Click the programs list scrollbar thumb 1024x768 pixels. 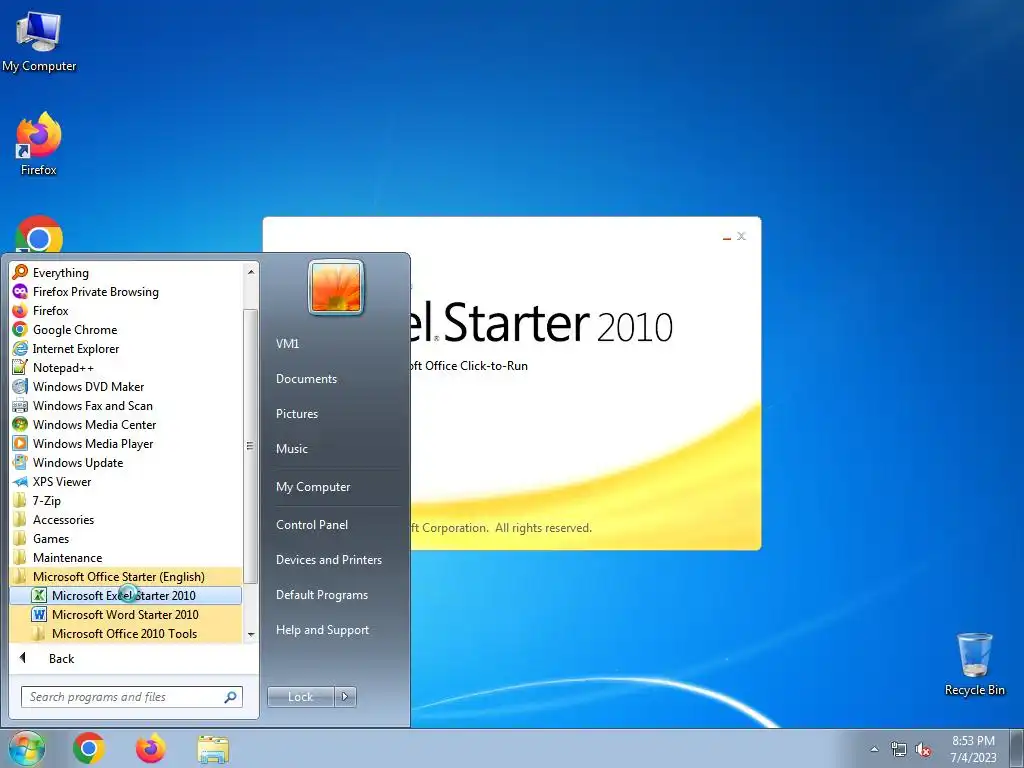(x=250, y=446)
